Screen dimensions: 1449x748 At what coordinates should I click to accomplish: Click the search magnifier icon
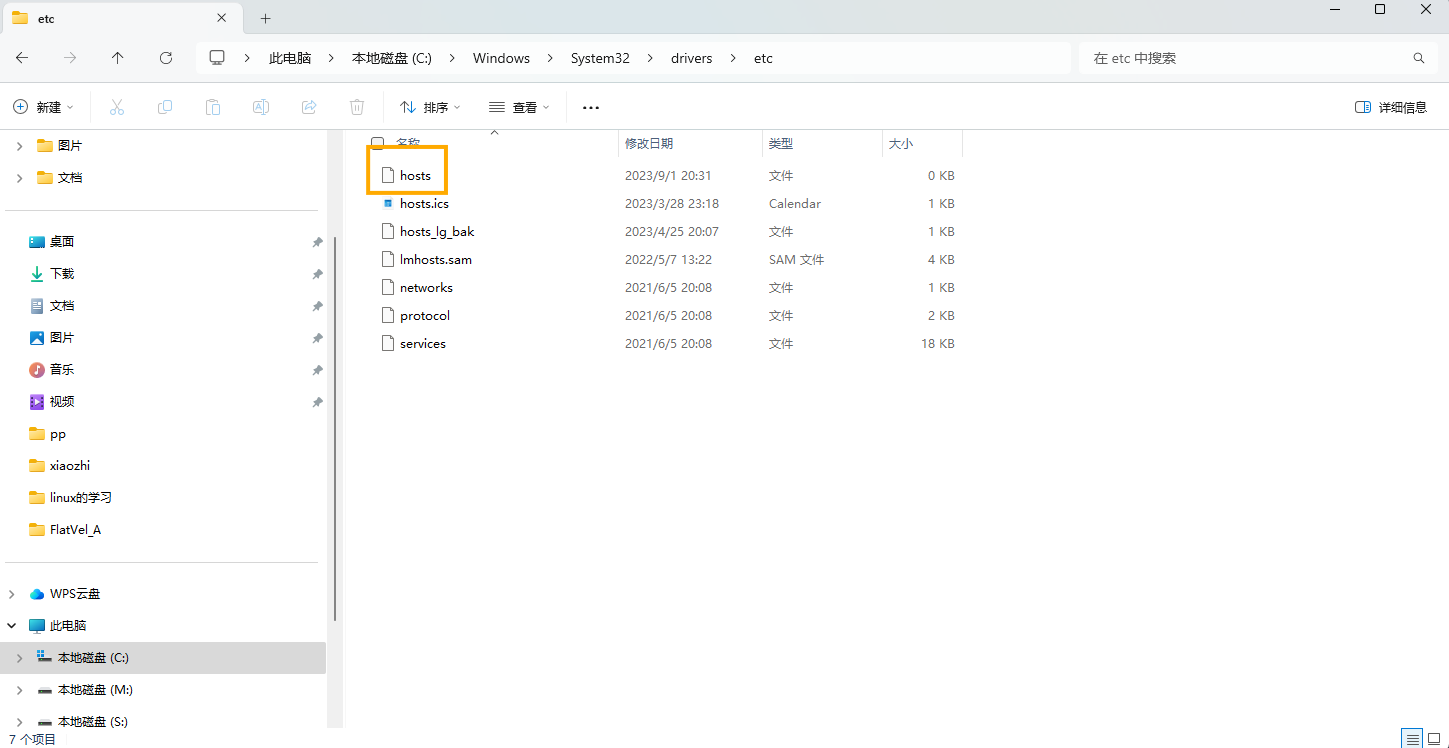click(1419, 58)
